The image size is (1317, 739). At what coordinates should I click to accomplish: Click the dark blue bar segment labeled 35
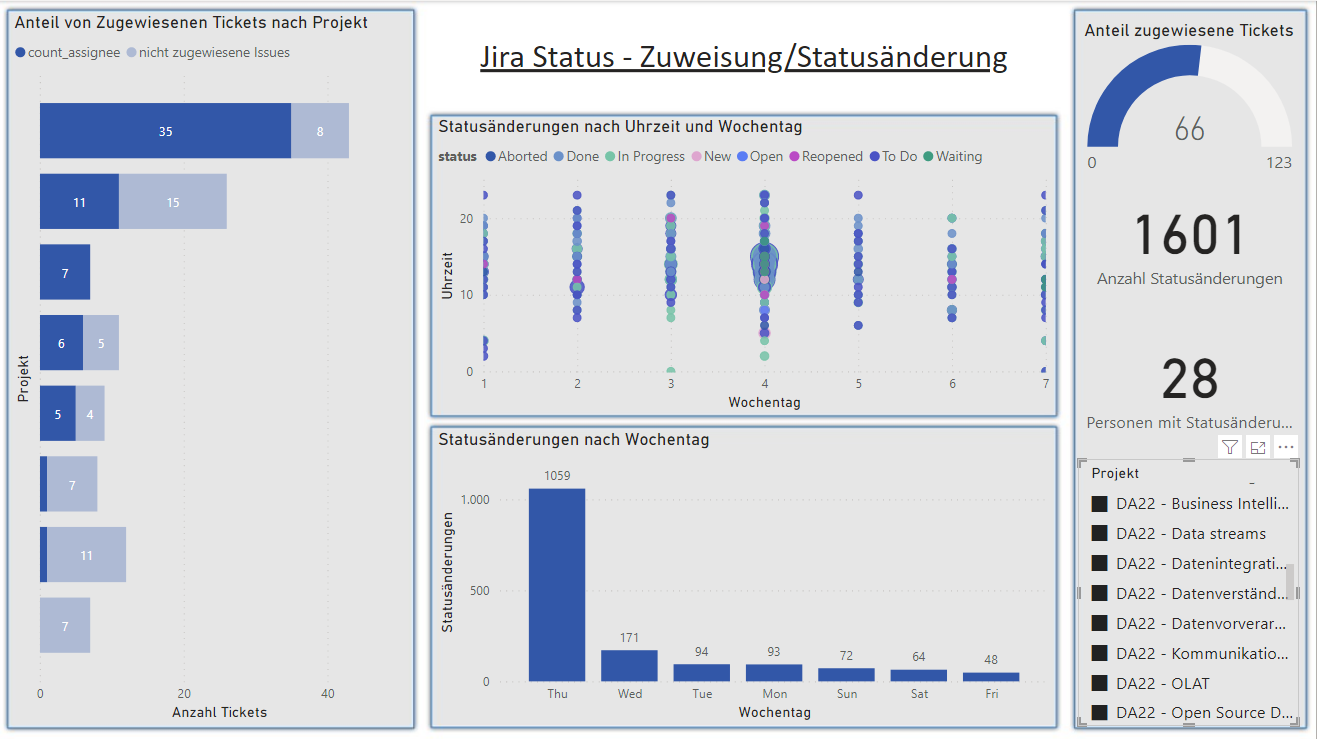(165, 131)
